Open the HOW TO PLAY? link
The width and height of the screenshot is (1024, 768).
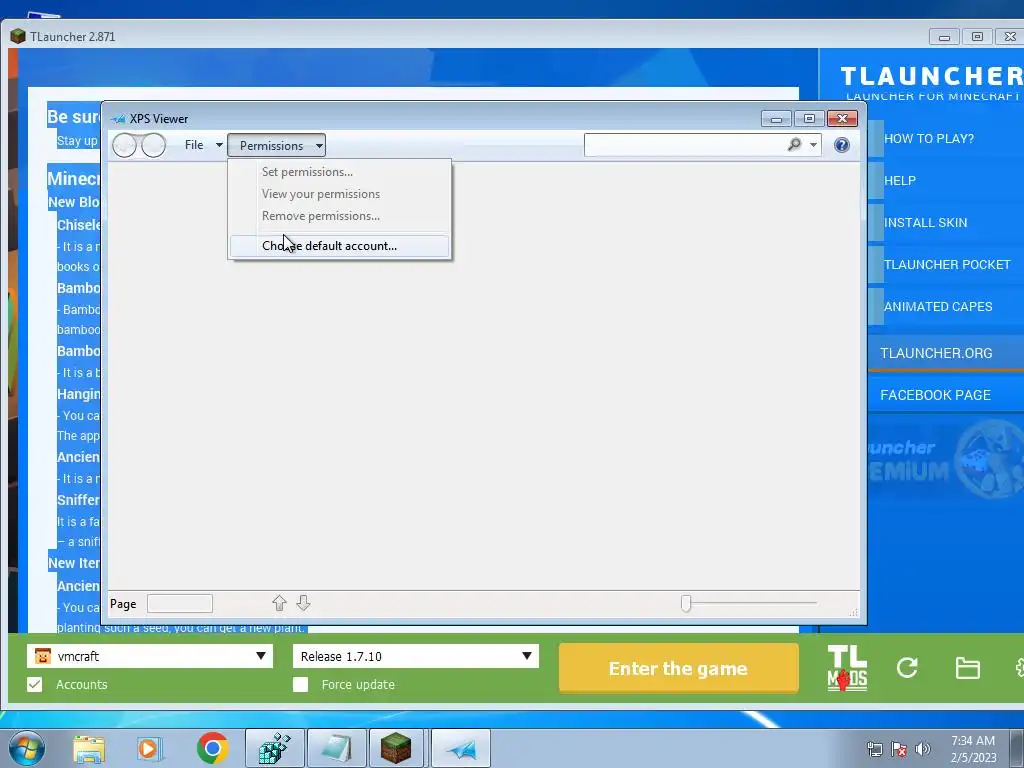click(x=929, y=138)
